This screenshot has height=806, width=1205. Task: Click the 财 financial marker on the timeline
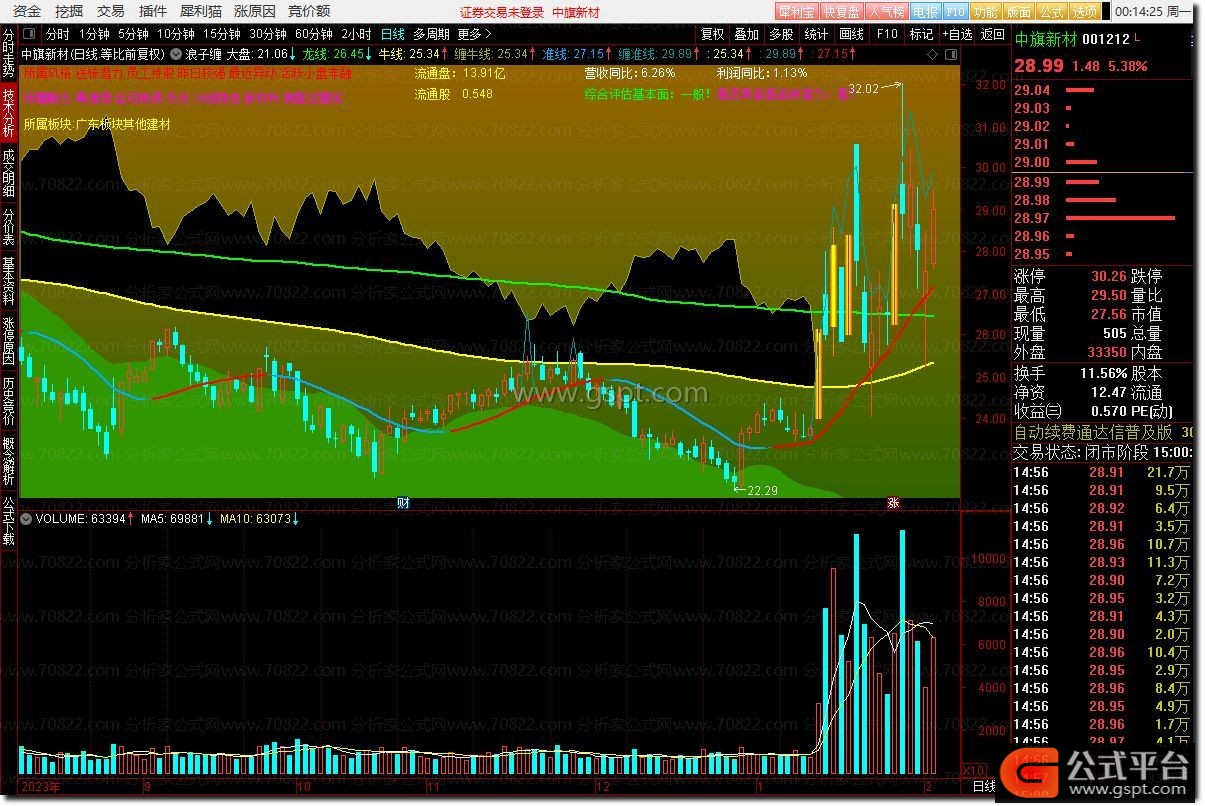coord(403,503)
